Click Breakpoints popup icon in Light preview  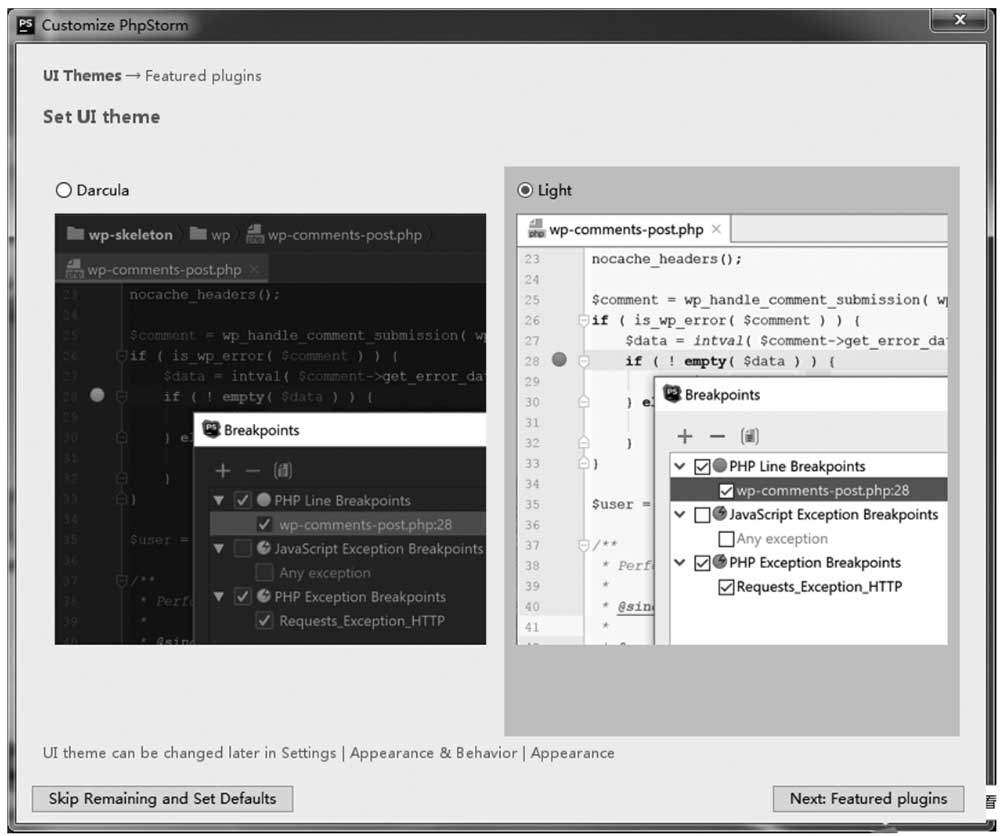tap(672, 393)
